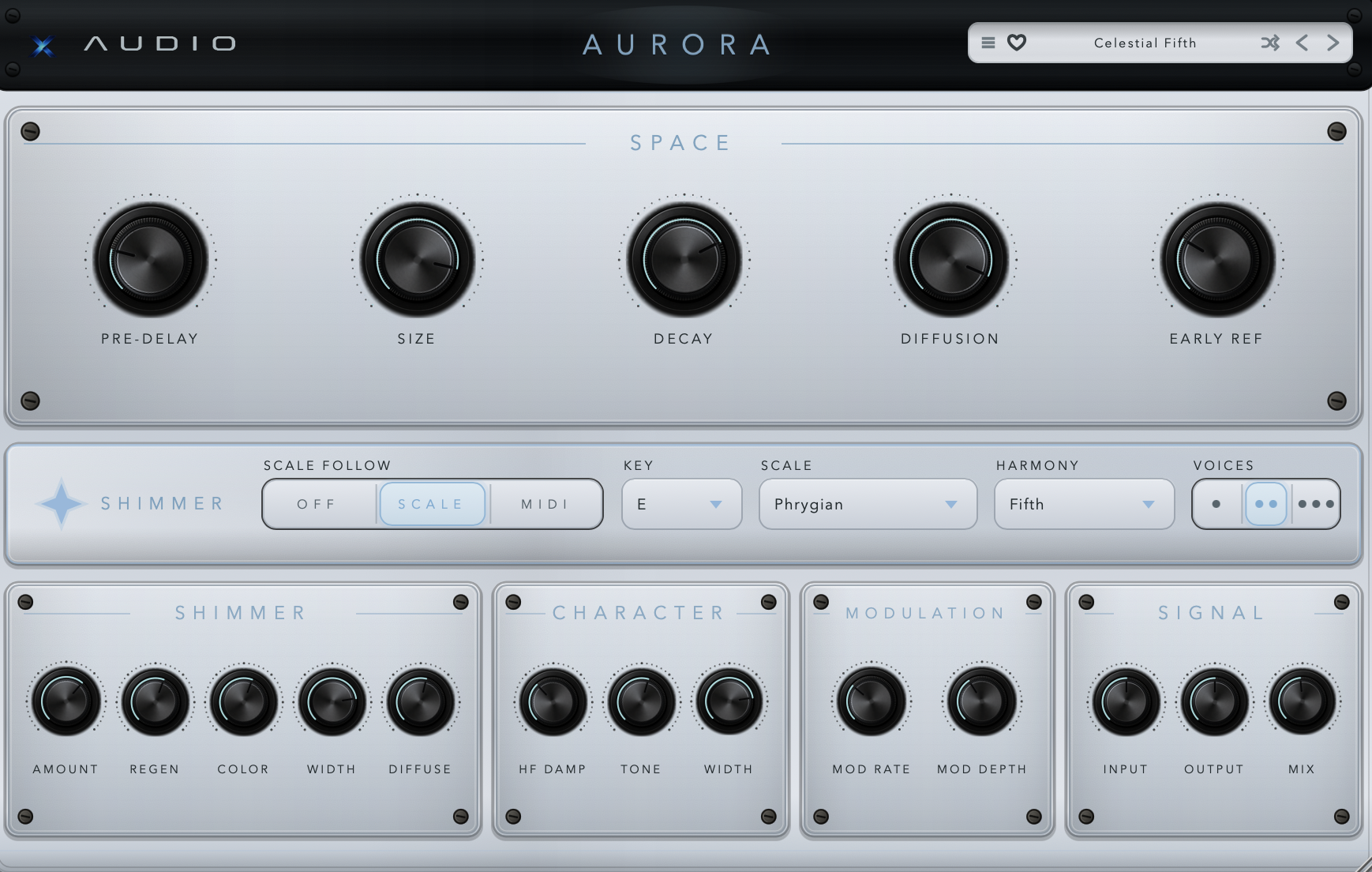
Task: Click the Shimmer Color knob
Action: pyautogui.click(x=243, y=701)
